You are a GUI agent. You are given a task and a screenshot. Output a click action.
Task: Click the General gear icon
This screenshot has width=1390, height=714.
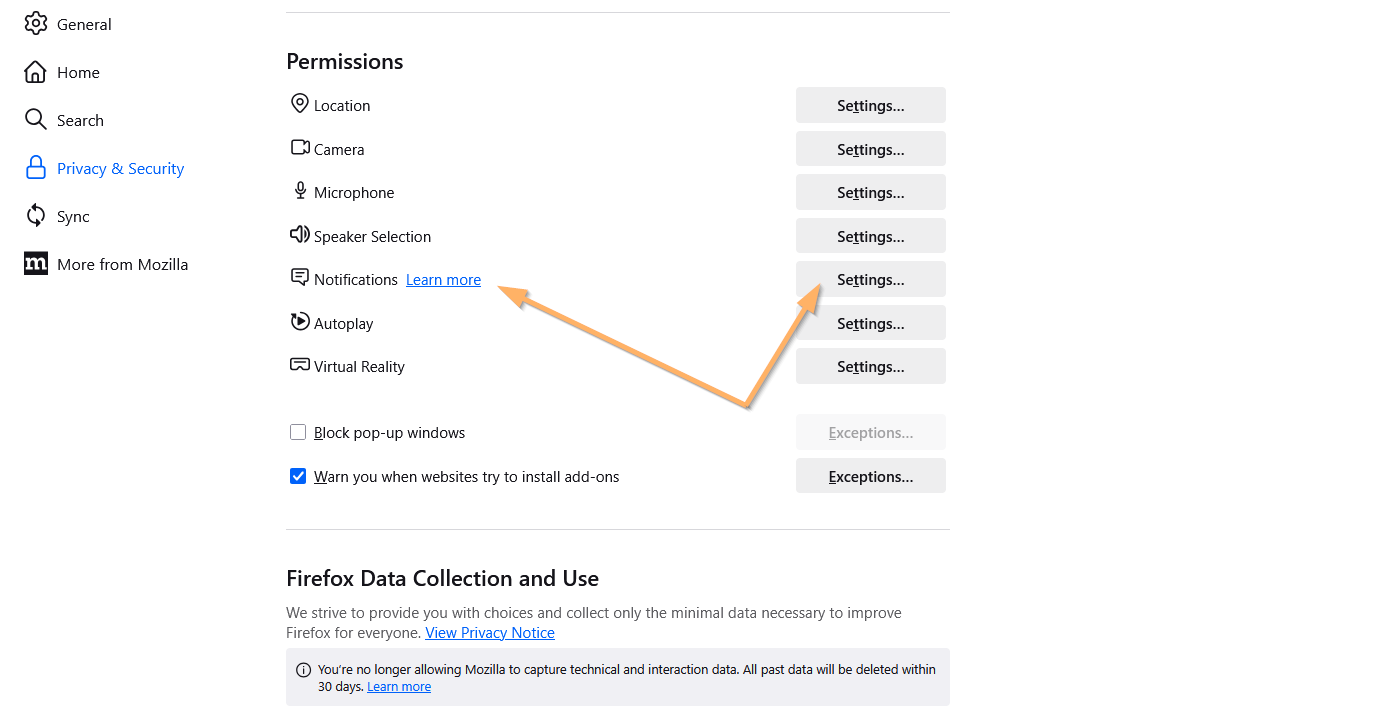[36, 23]
